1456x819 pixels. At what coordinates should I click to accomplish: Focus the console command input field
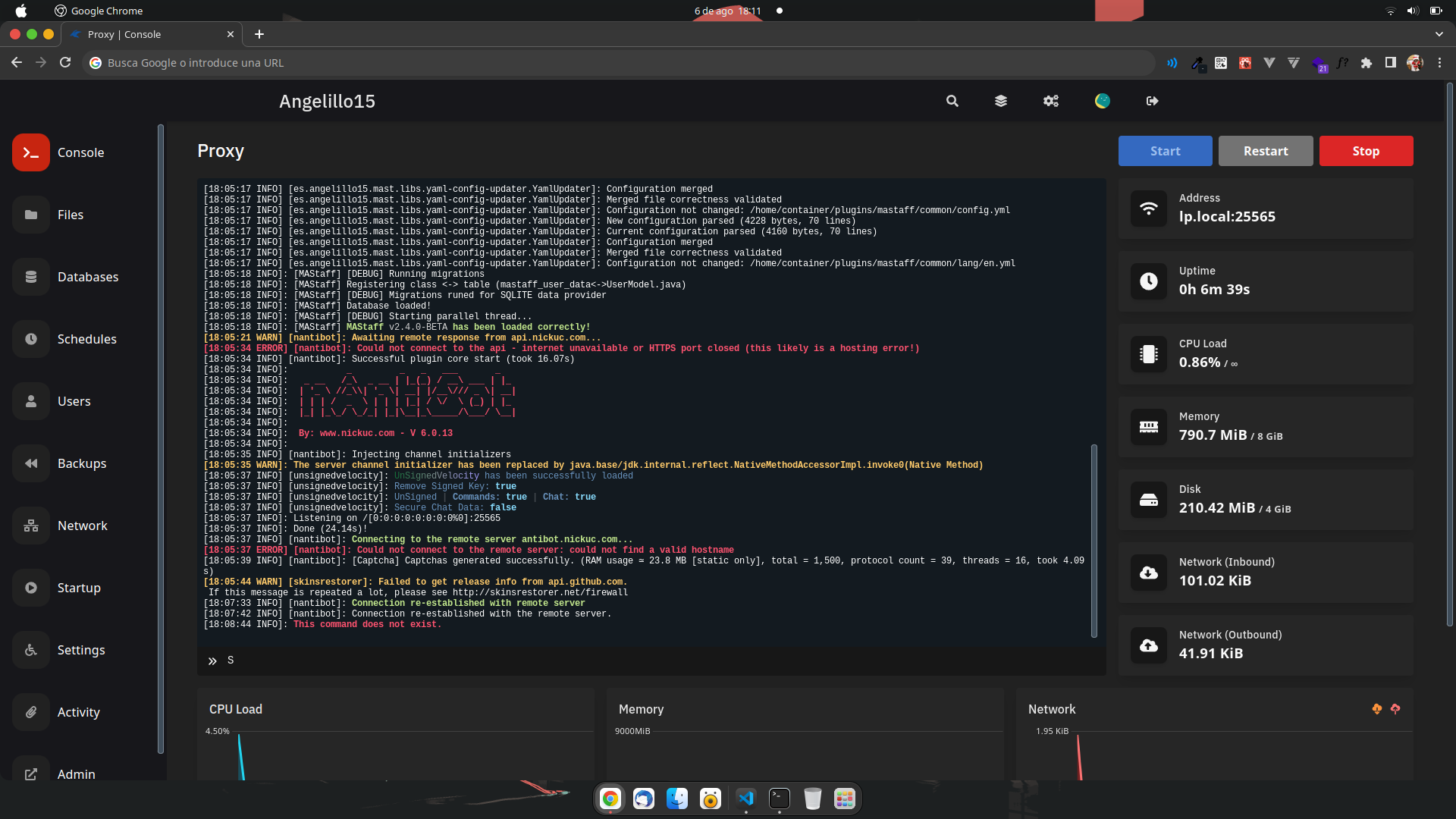652,661
